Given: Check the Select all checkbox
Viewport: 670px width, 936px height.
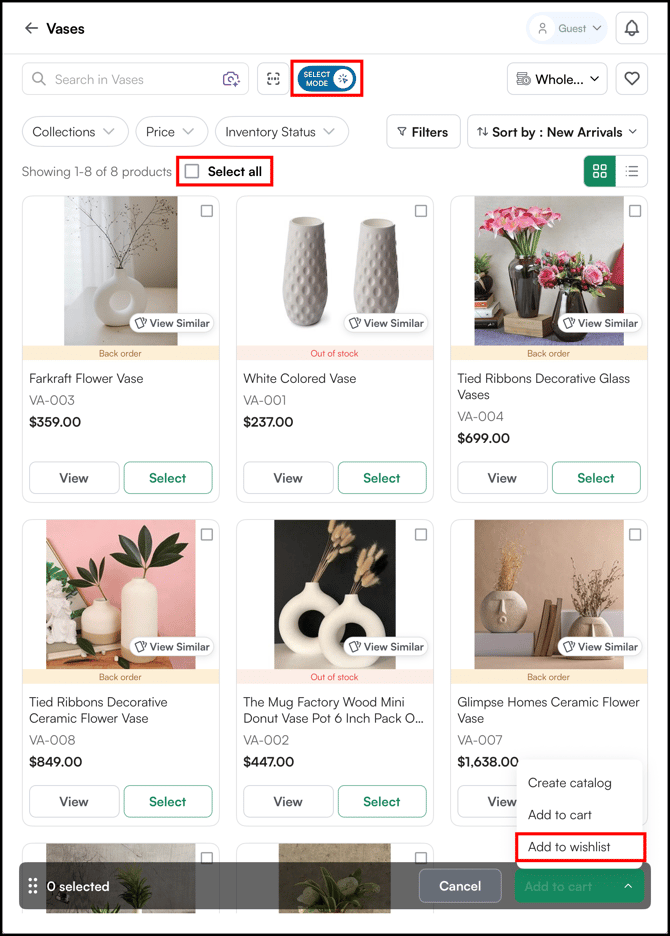Looking at the screenshot, I should pos(192,172).
